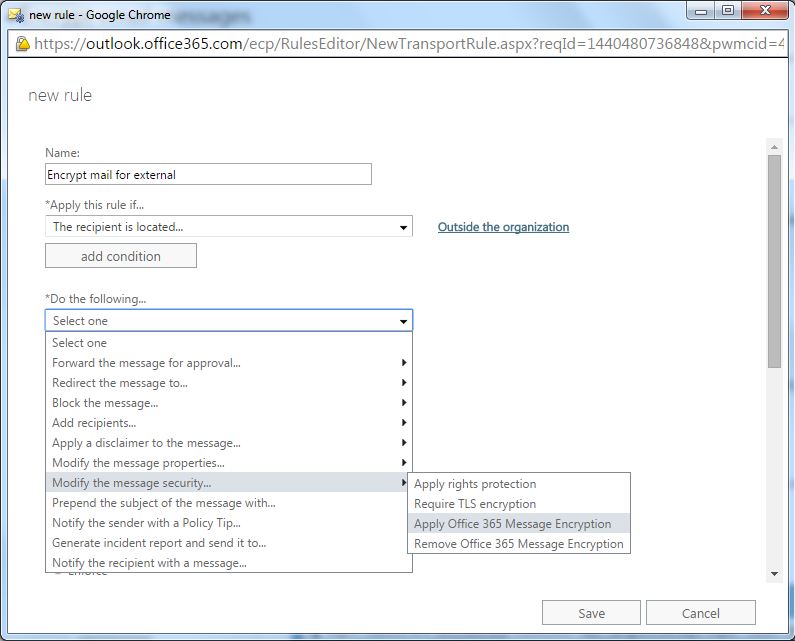Choose 'Notify the recipient with a message...'

[x=229, y=562]
